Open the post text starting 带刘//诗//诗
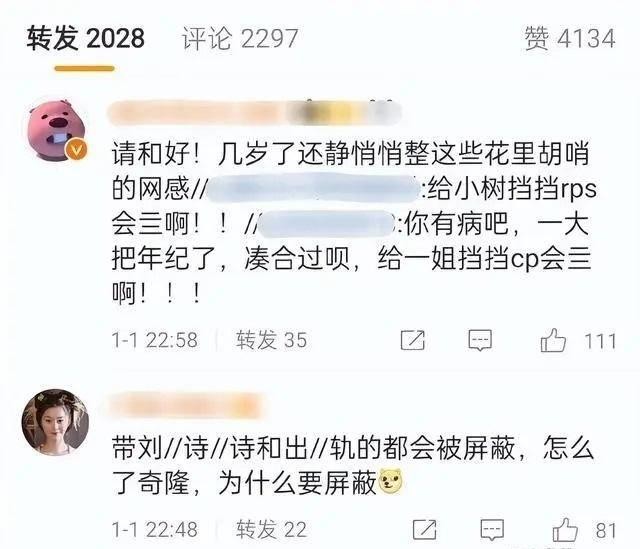Screen dimensions: 640x549 click(353, 465)
